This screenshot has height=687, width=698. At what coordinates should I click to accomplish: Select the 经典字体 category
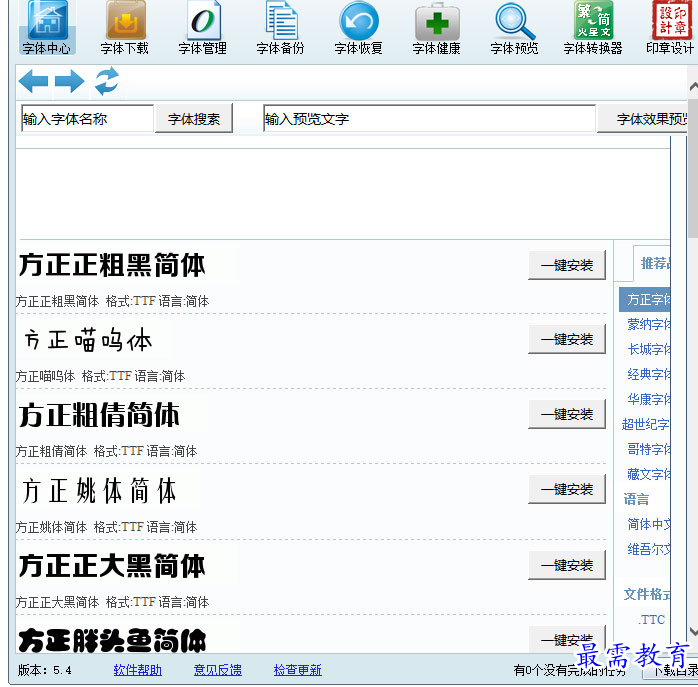[x=648, y=374]
